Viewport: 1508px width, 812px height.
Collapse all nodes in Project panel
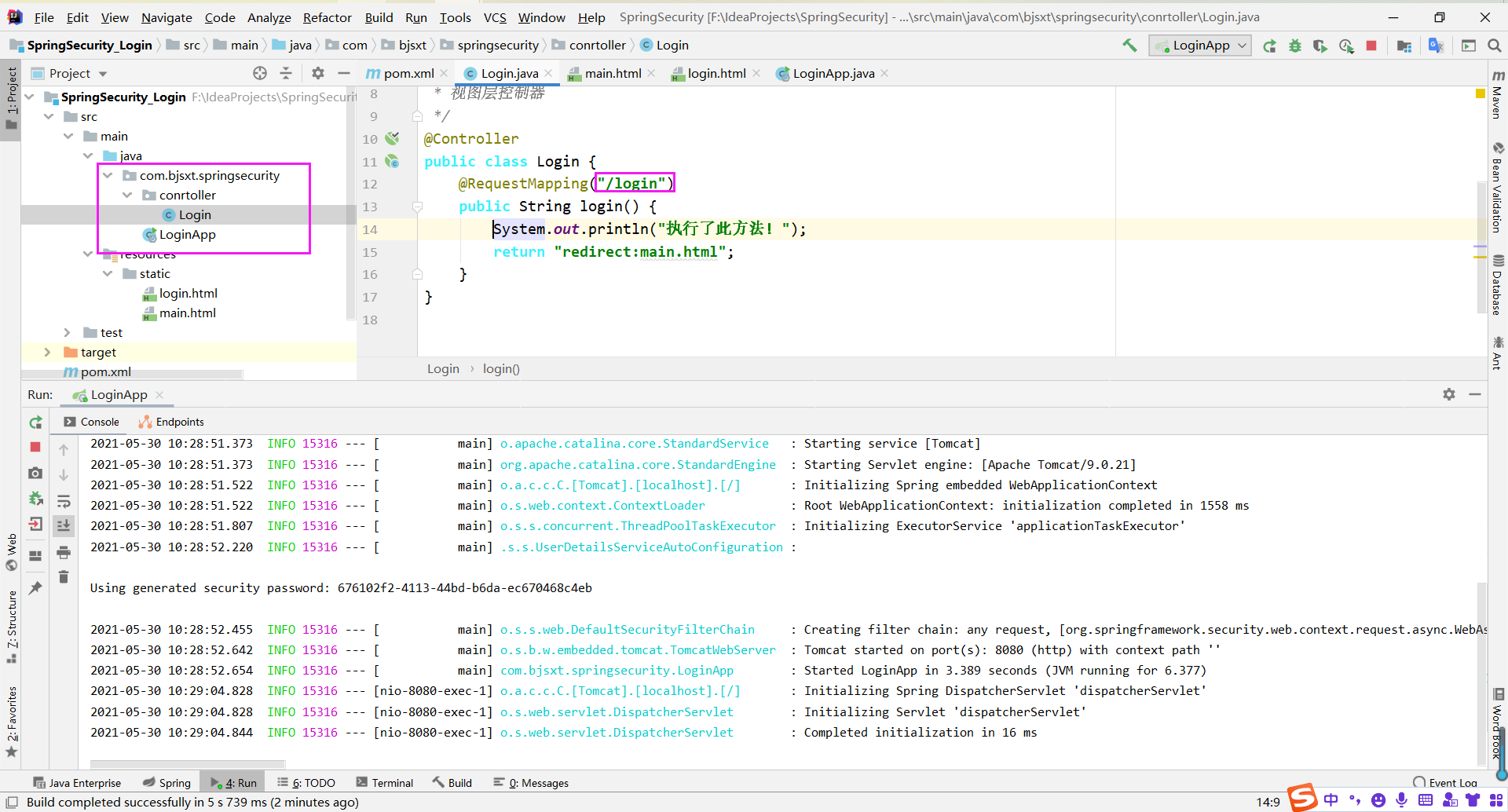pyautogui.click(x=286, y=73)
